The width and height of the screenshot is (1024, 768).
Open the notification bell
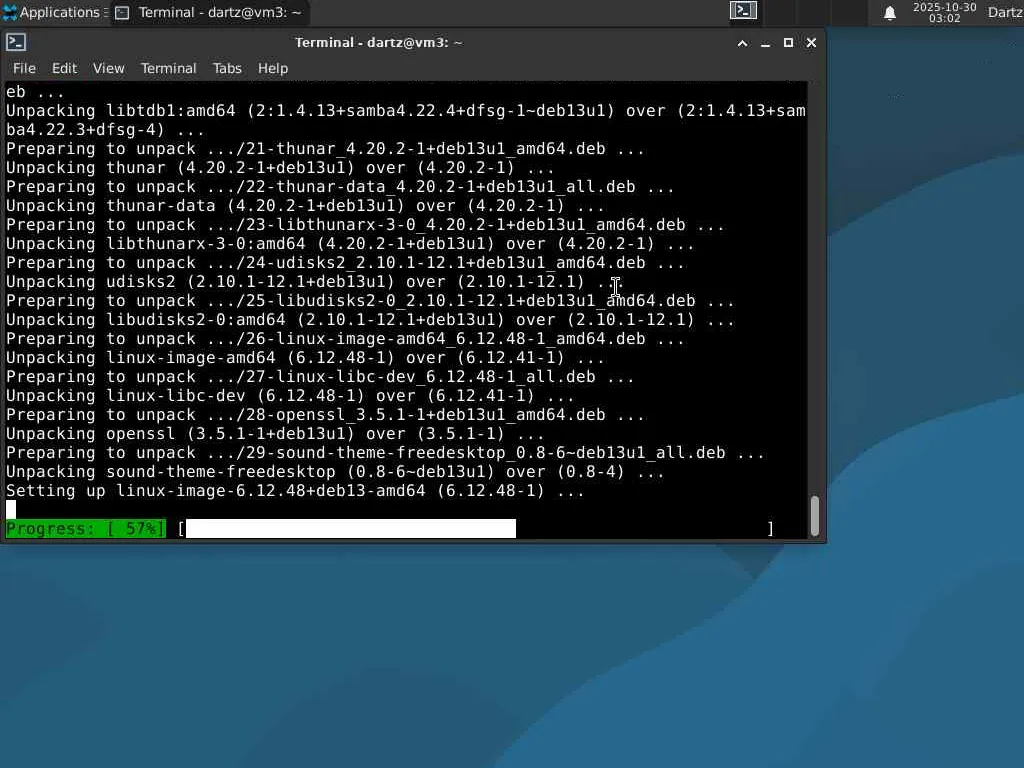(889, 12)
